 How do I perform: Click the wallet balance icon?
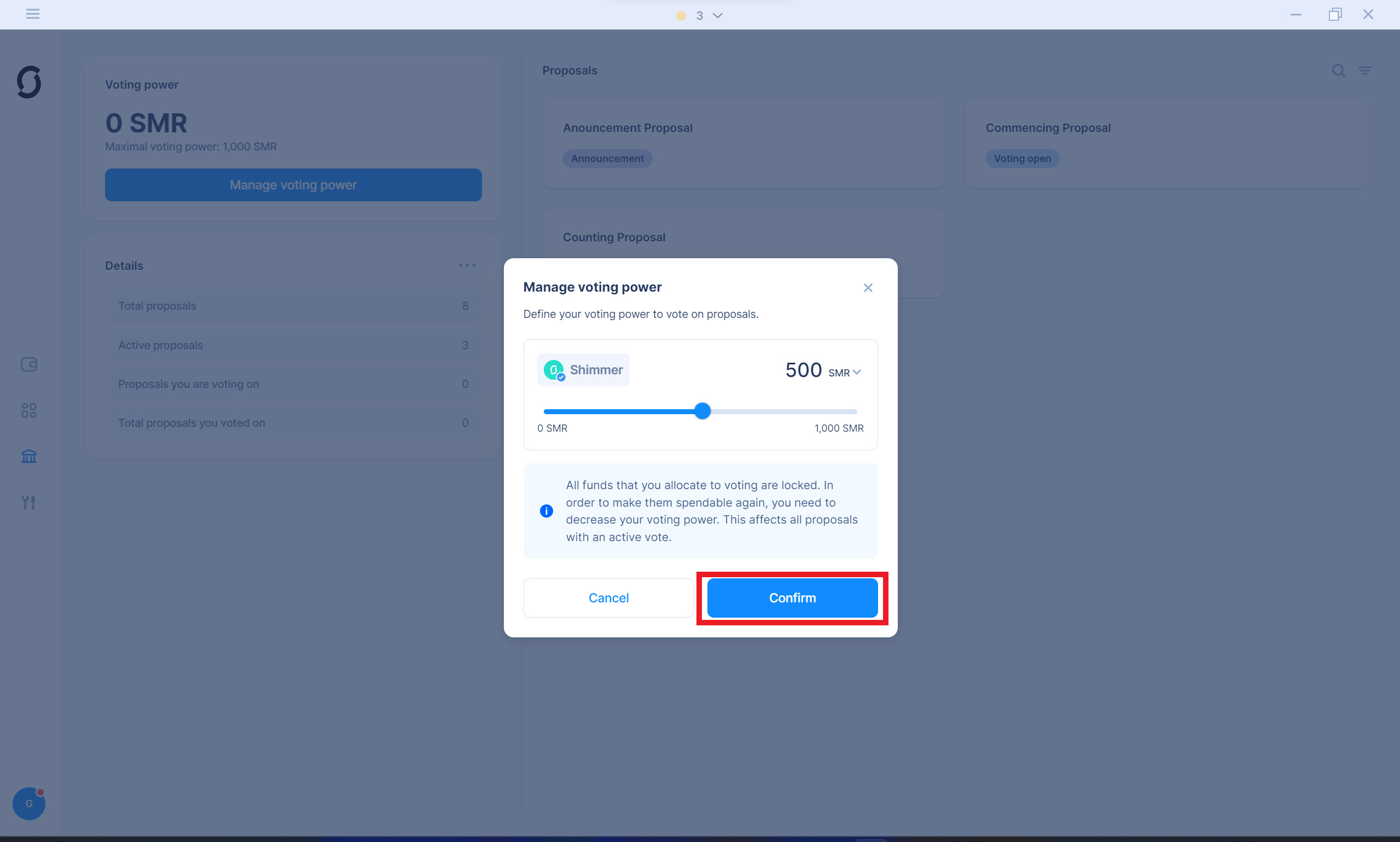pyautogui.click(x=29, y=364)
